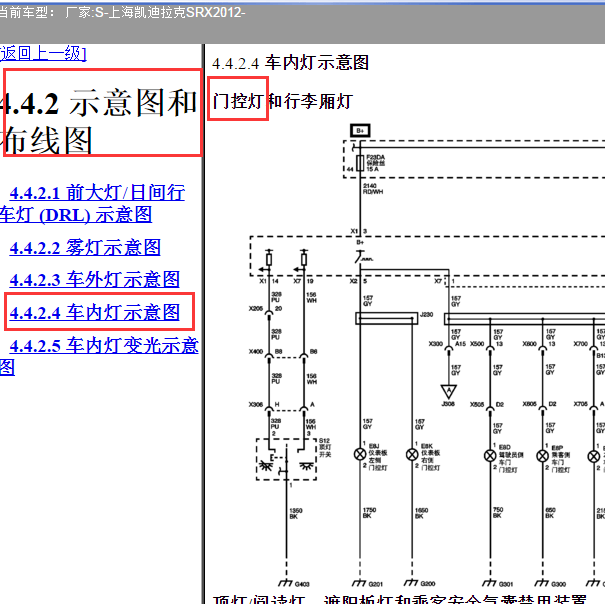605x604 pixels.
Task: Click the 1750 BK wire label
Action: [x=369, y=513]
